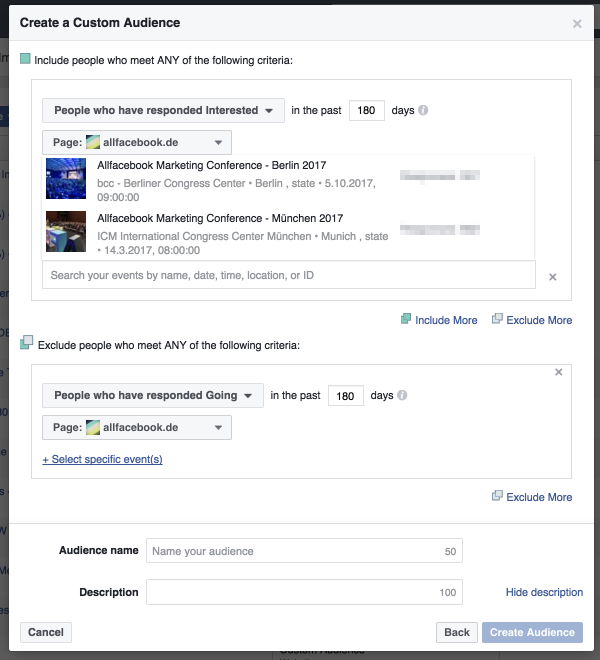Screen dimensions: 600x660
Task: Click the Exclude criteria section icon
Action: pyautogui.click(x=26, y=342)
